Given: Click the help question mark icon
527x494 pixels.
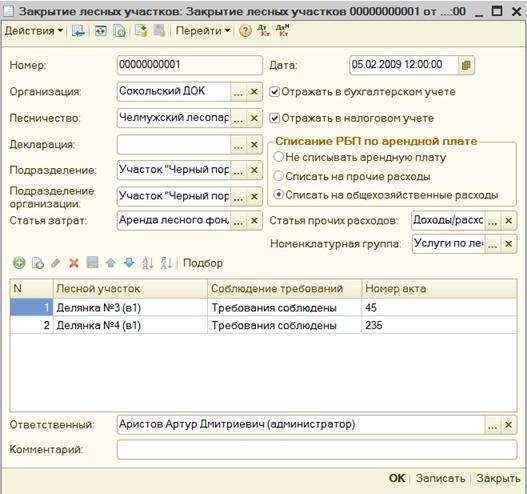Looking at the screenshot, I should pos(245,31).
